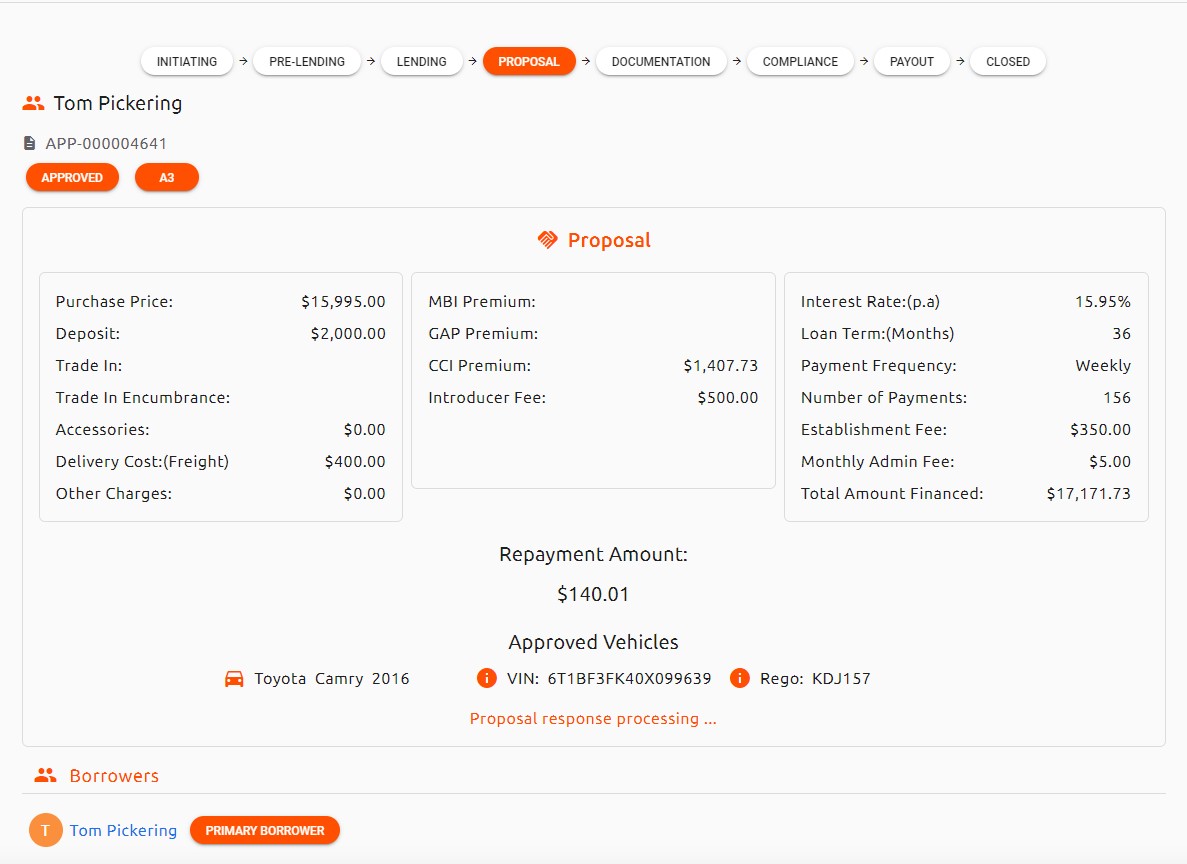Screen dimensions: 1187x864
Task: Open the info icon next to VIN number
Action: [486, 678]
